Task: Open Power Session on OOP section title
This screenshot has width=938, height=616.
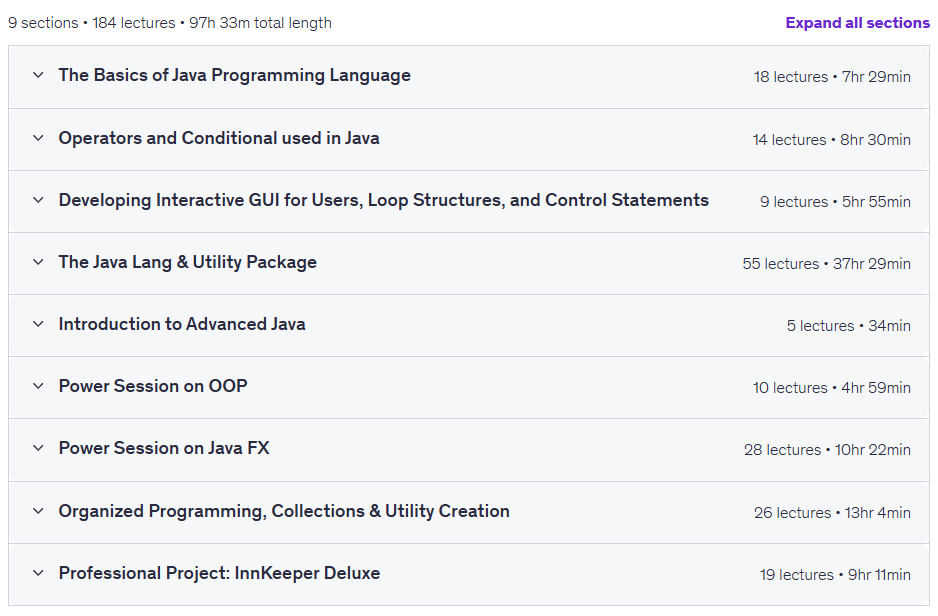Action: coord(153,386)
